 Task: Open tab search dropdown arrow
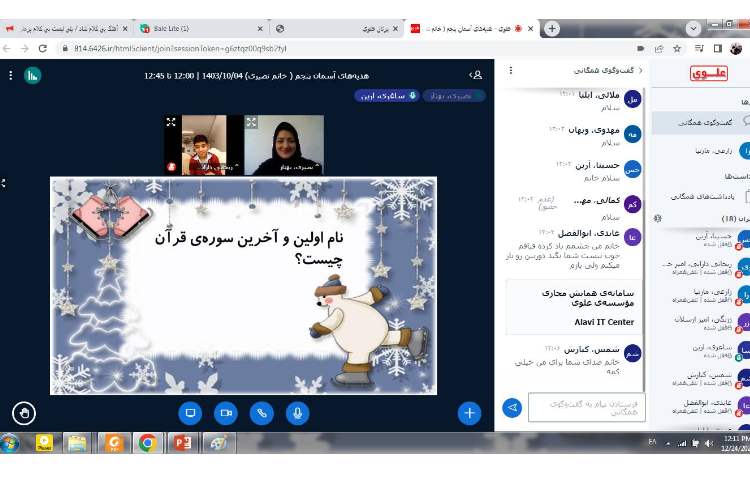click(693, 29)
